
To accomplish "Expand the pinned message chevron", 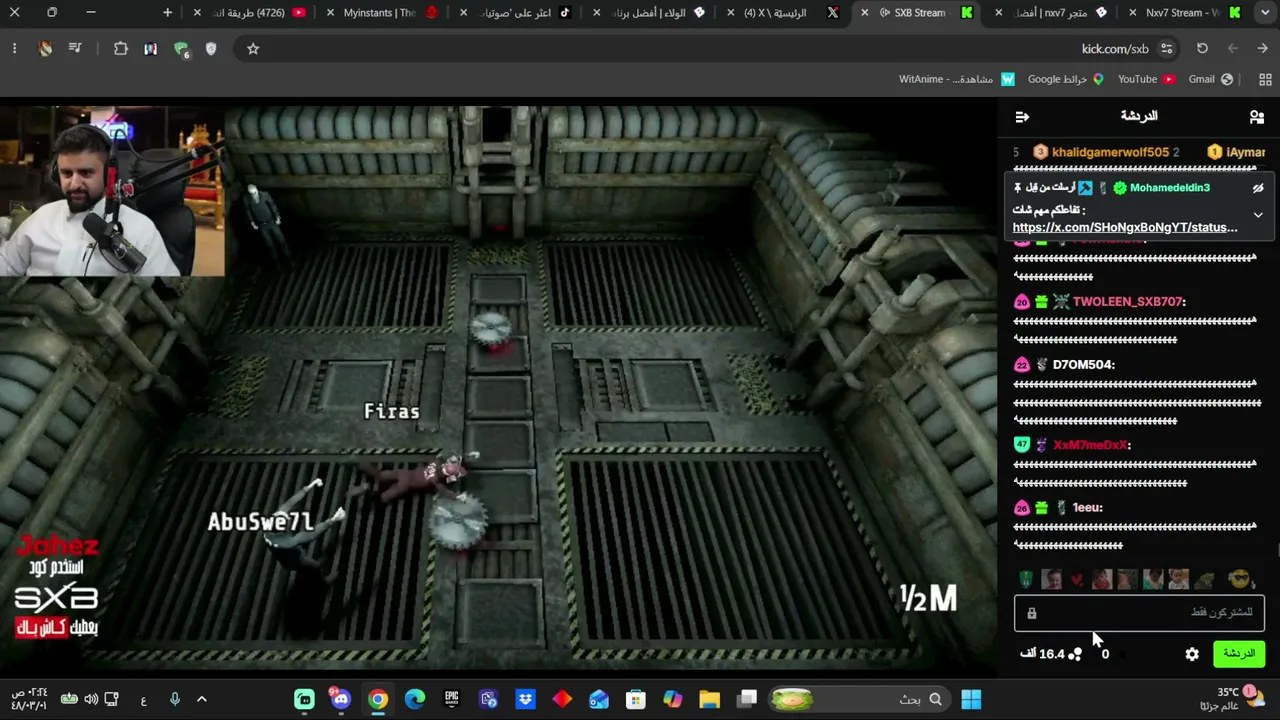I will (1258, 214).
